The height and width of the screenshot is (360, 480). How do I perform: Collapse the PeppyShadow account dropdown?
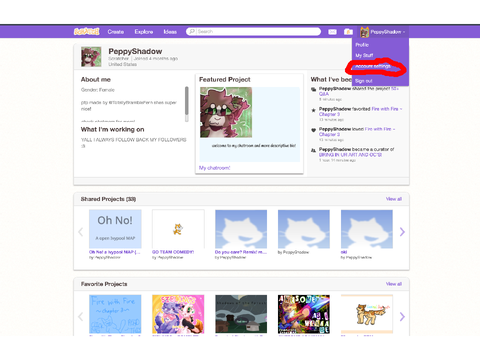click(x=382, y=32)
